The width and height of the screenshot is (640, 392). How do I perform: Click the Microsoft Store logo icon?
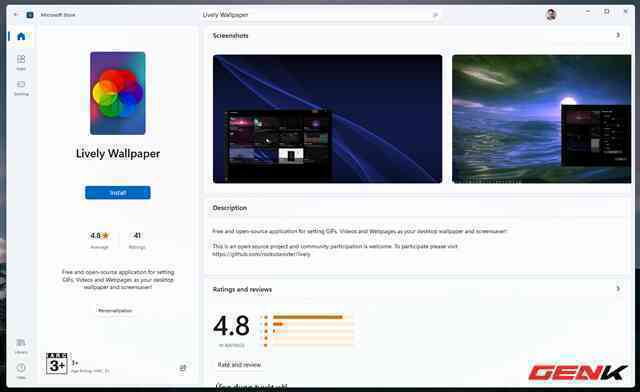30,15
